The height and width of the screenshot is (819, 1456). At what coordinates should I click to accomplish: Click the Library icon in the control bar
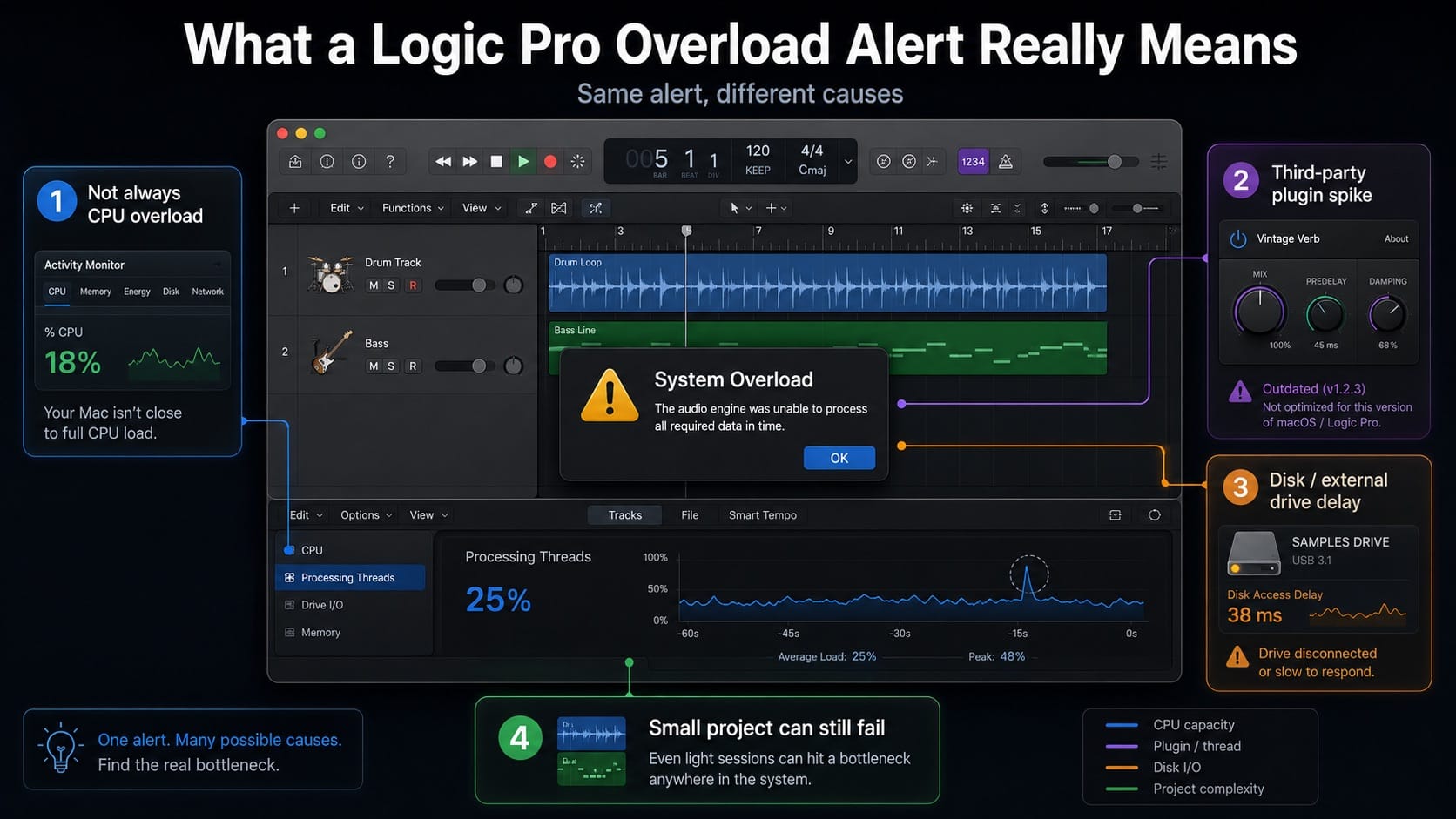click(296, 162)
